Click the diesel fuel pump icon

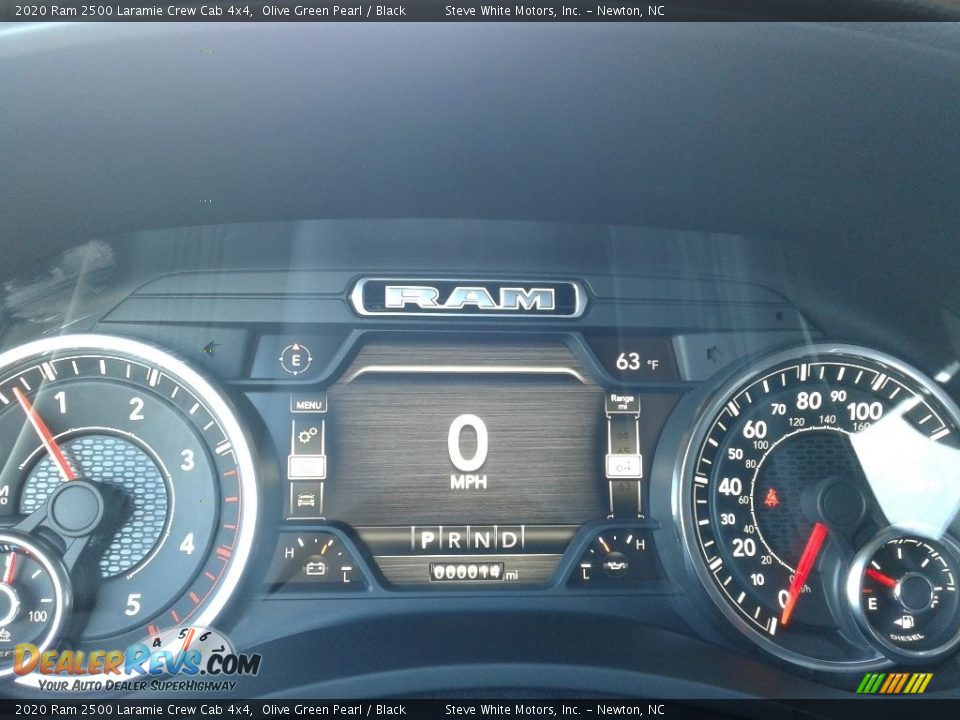(x=908, y=620)
